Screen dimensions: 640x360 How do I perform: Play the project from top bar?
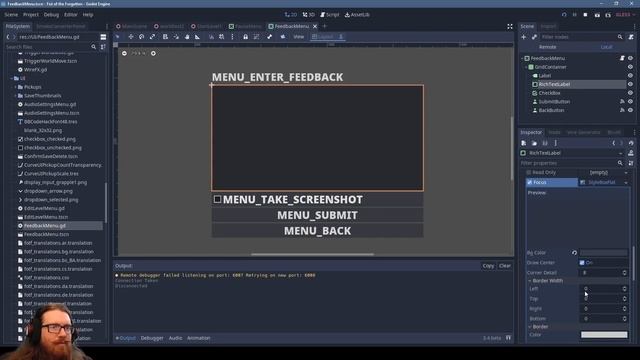(x=564, y=15)
